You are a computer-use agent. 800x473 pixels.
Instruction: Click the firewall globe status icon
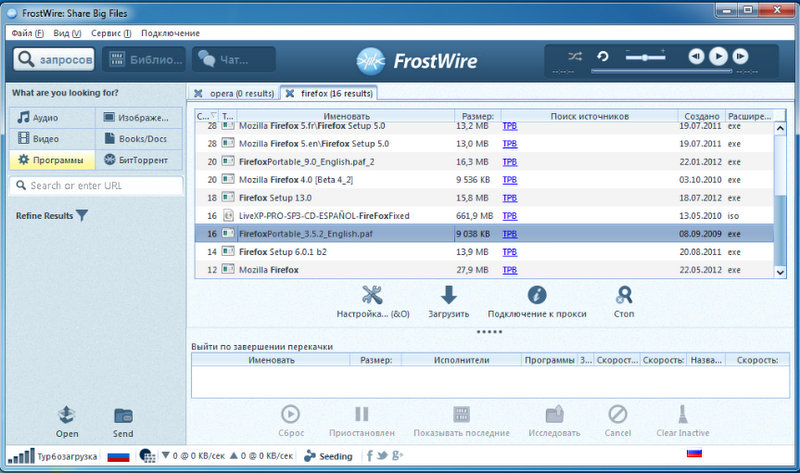[x=147, y=456]
